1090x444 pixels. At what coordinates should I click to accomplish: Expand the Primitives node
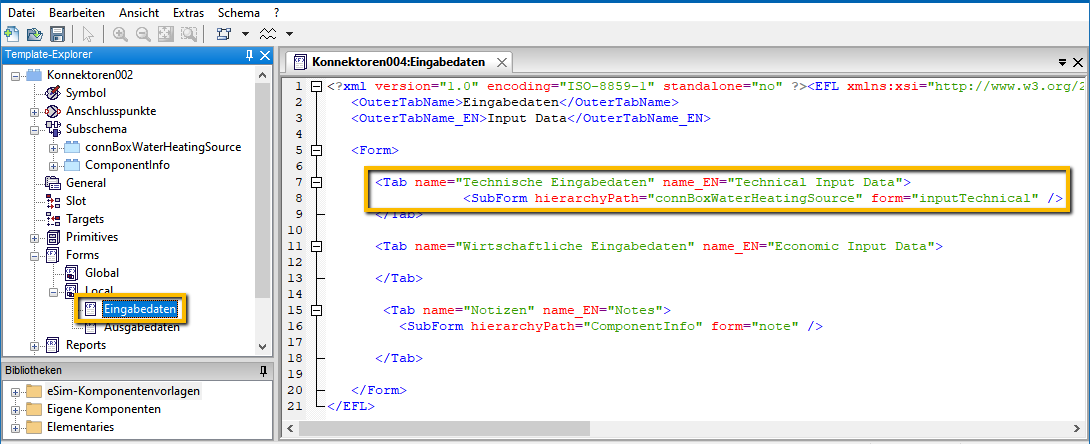point(34,238)
